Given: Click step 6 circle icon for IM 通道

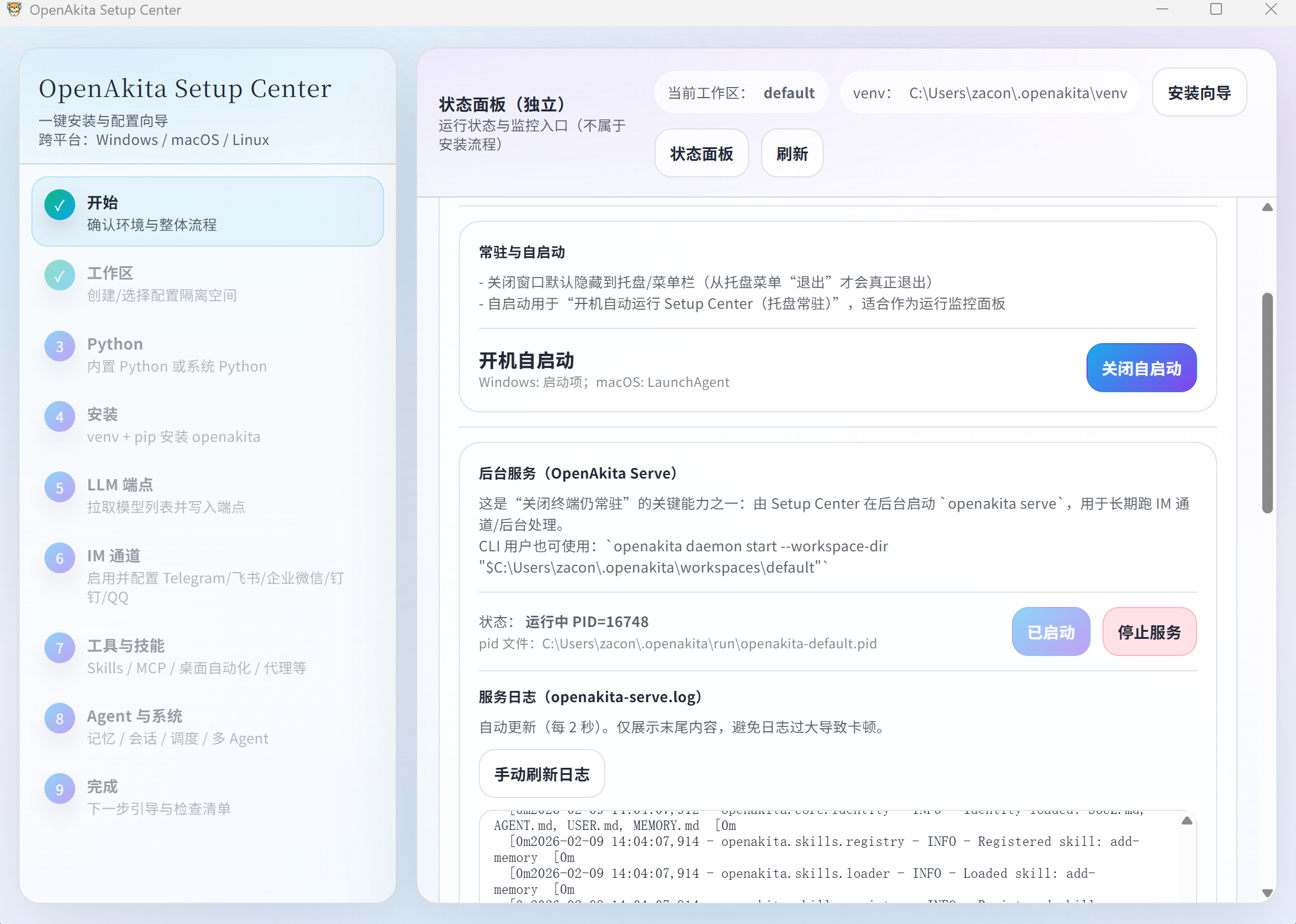Looking at the screenshot, I should (x=60, y=558).
